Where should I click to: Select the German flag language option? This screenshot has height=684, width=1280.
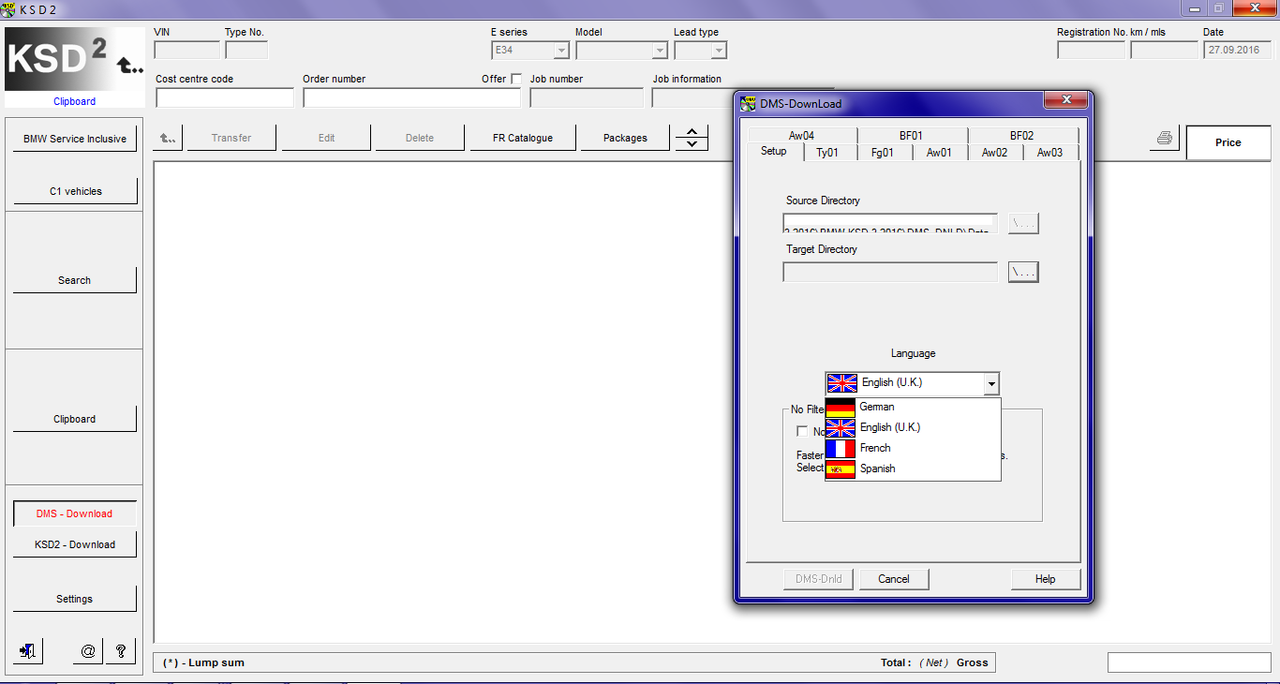[912, 407]
